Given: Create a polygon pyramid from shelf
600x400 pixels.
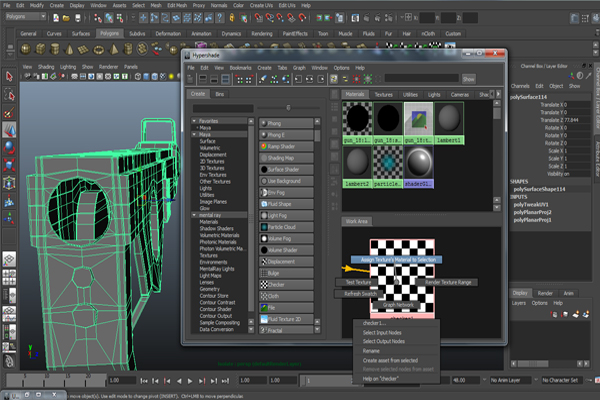Looking at the screenshot, I should (x=114, y=49).
